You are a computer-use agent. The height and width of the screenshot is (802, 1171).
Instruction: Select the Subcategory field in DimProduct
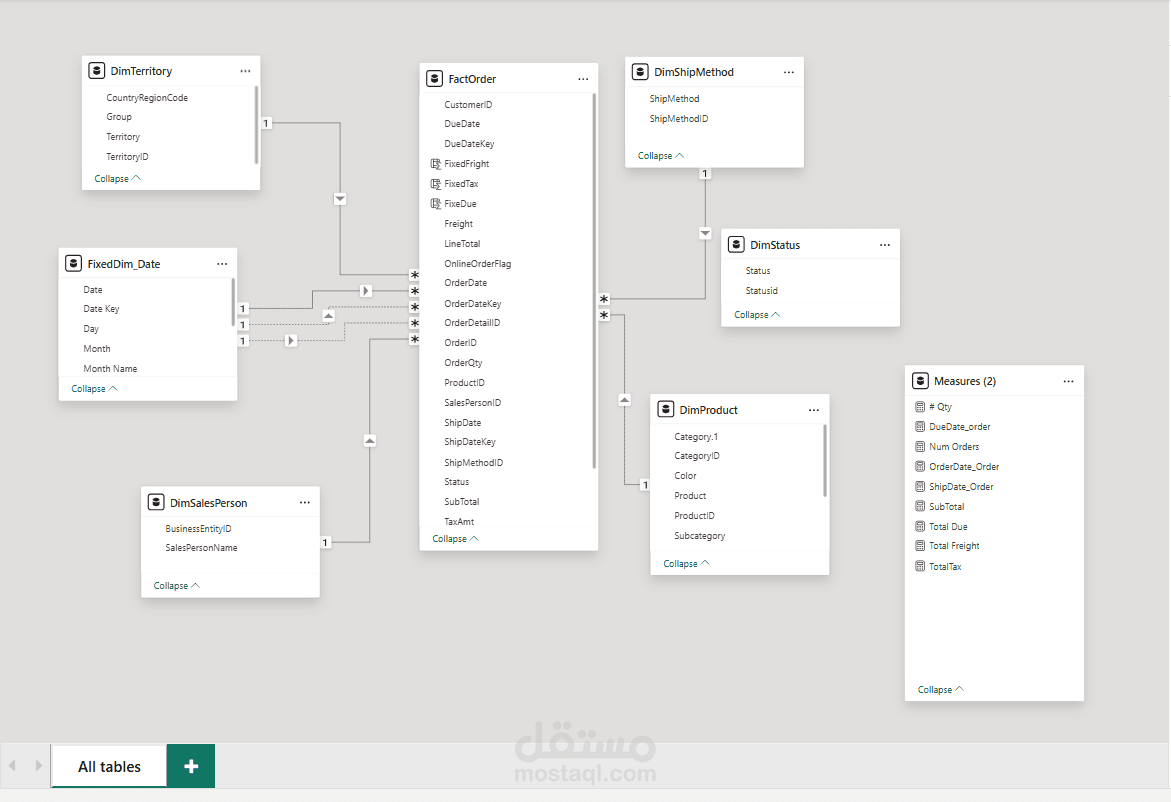click(x=700, y=535)
